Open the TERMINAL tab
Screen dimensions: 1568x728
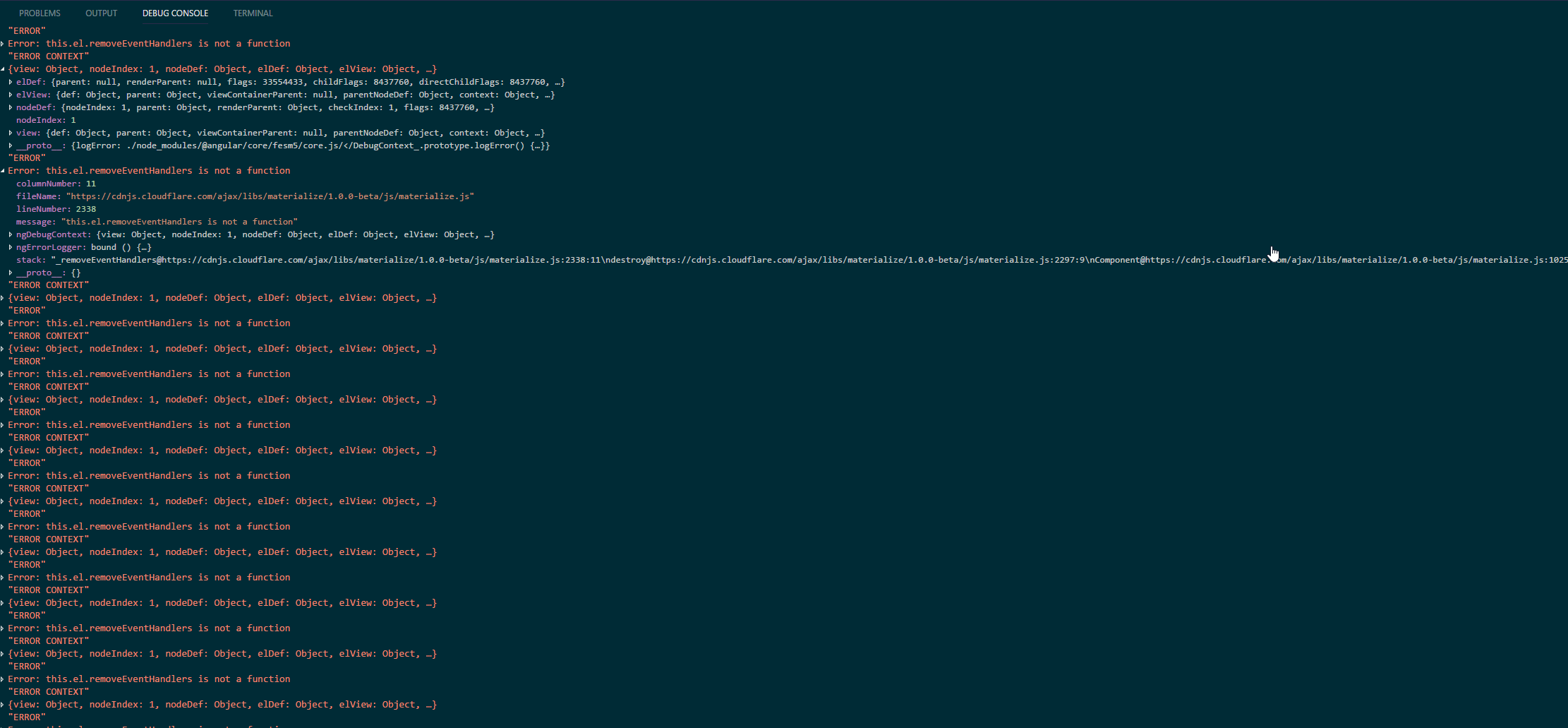(252, 13)
